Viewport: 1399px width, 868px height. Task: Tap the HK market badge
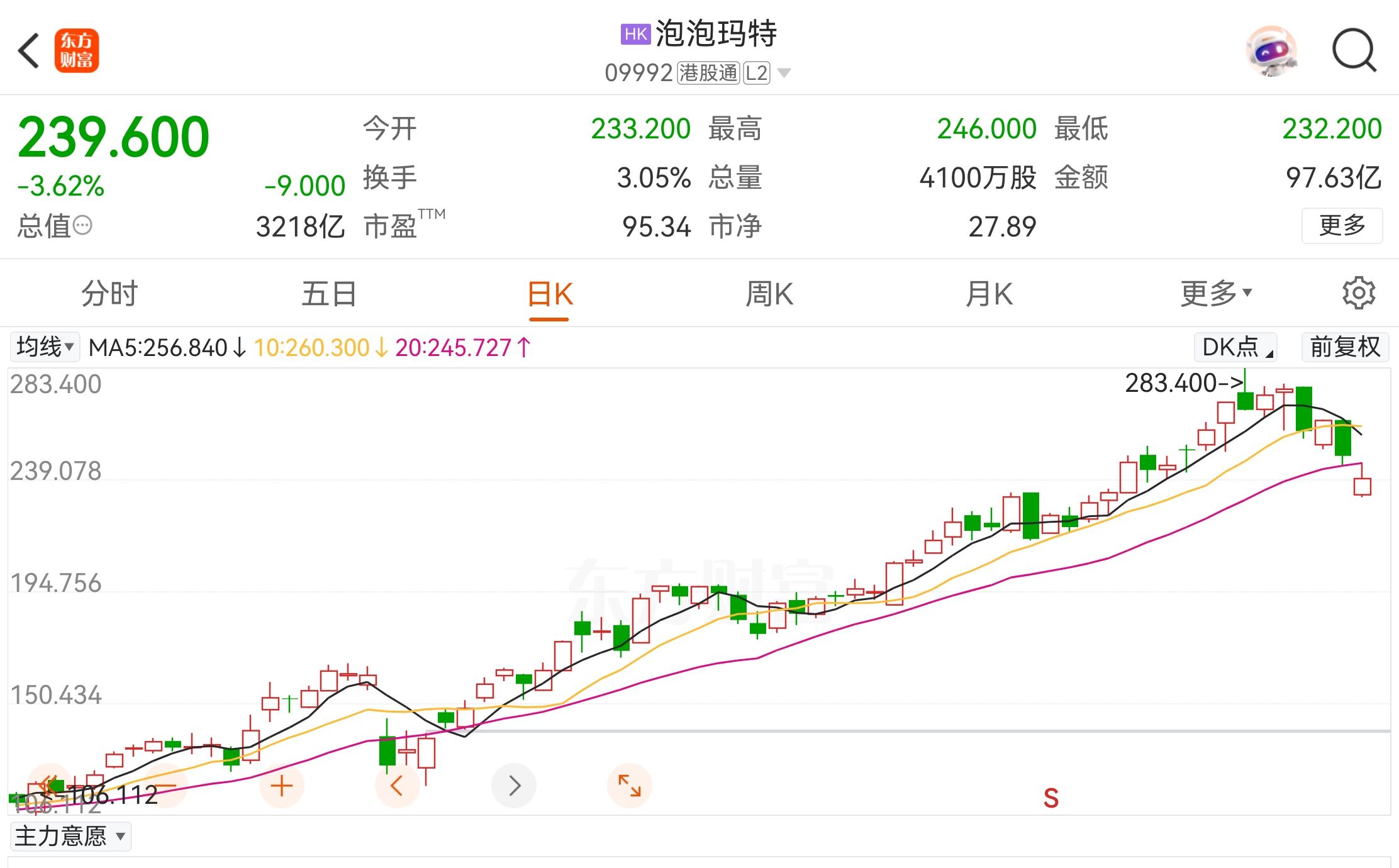pyautogui.click(x=635, y=34)
